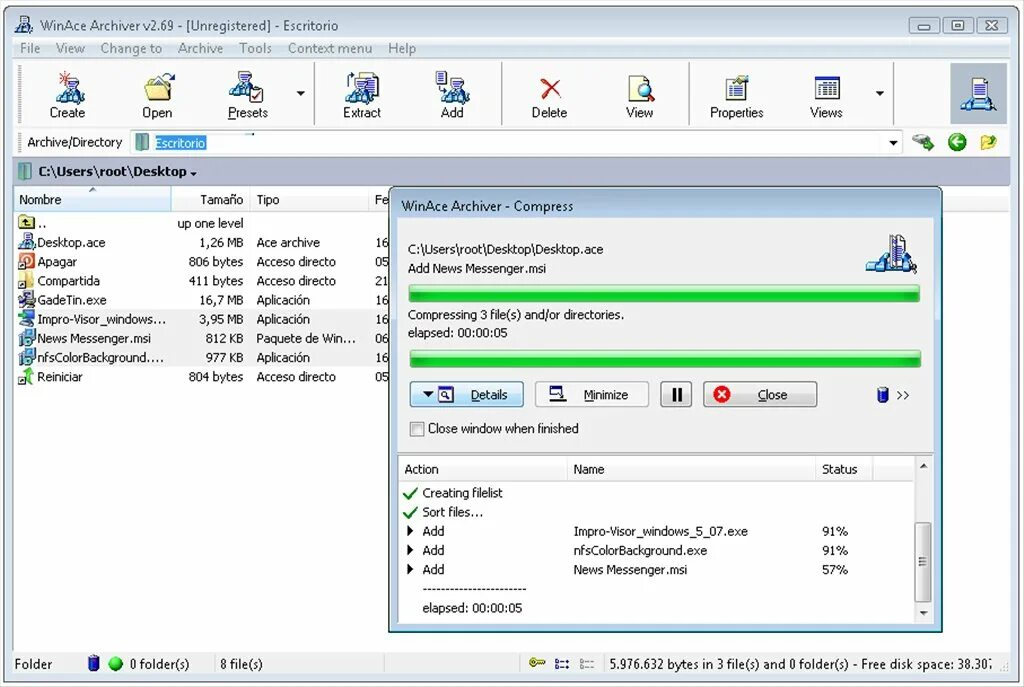The width and height of the screenshot is (1024, 687).
Task: Expand the Add nfsColorBackground.exe log entry
Action: [410, 550]
